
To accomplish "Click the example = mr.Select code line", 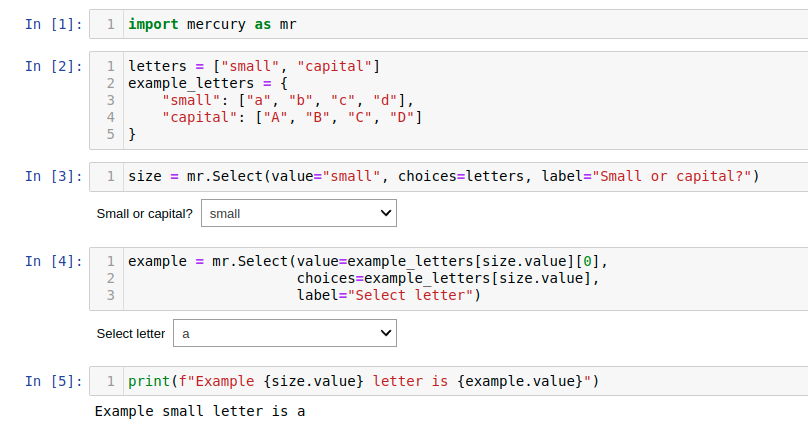I will pyautogui.click(x=368, y=261).
